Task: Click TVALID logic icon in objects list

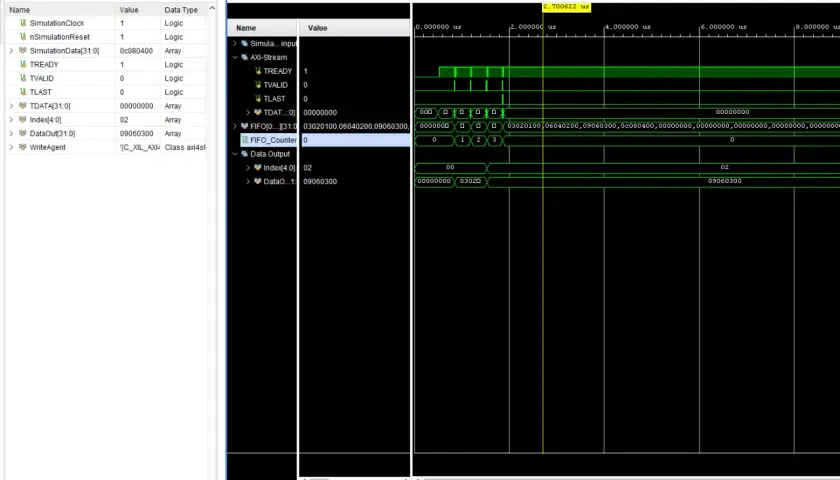Action: [x=22, y=78]
